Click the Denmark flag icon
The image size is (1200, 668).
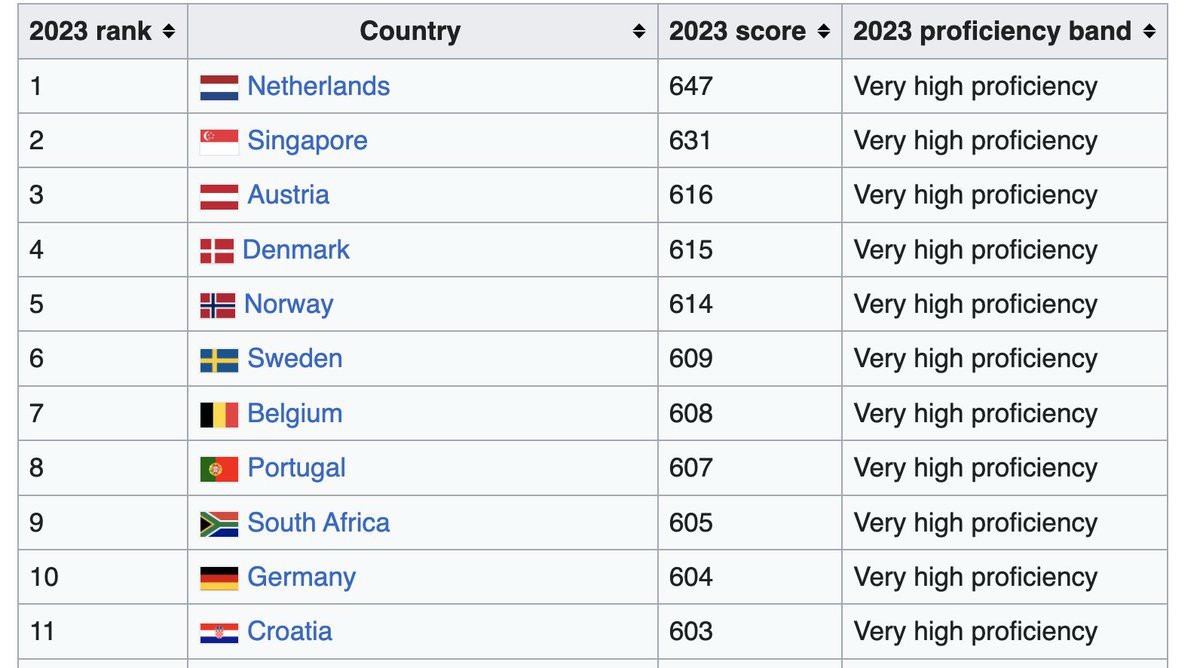tap(217, 250)
